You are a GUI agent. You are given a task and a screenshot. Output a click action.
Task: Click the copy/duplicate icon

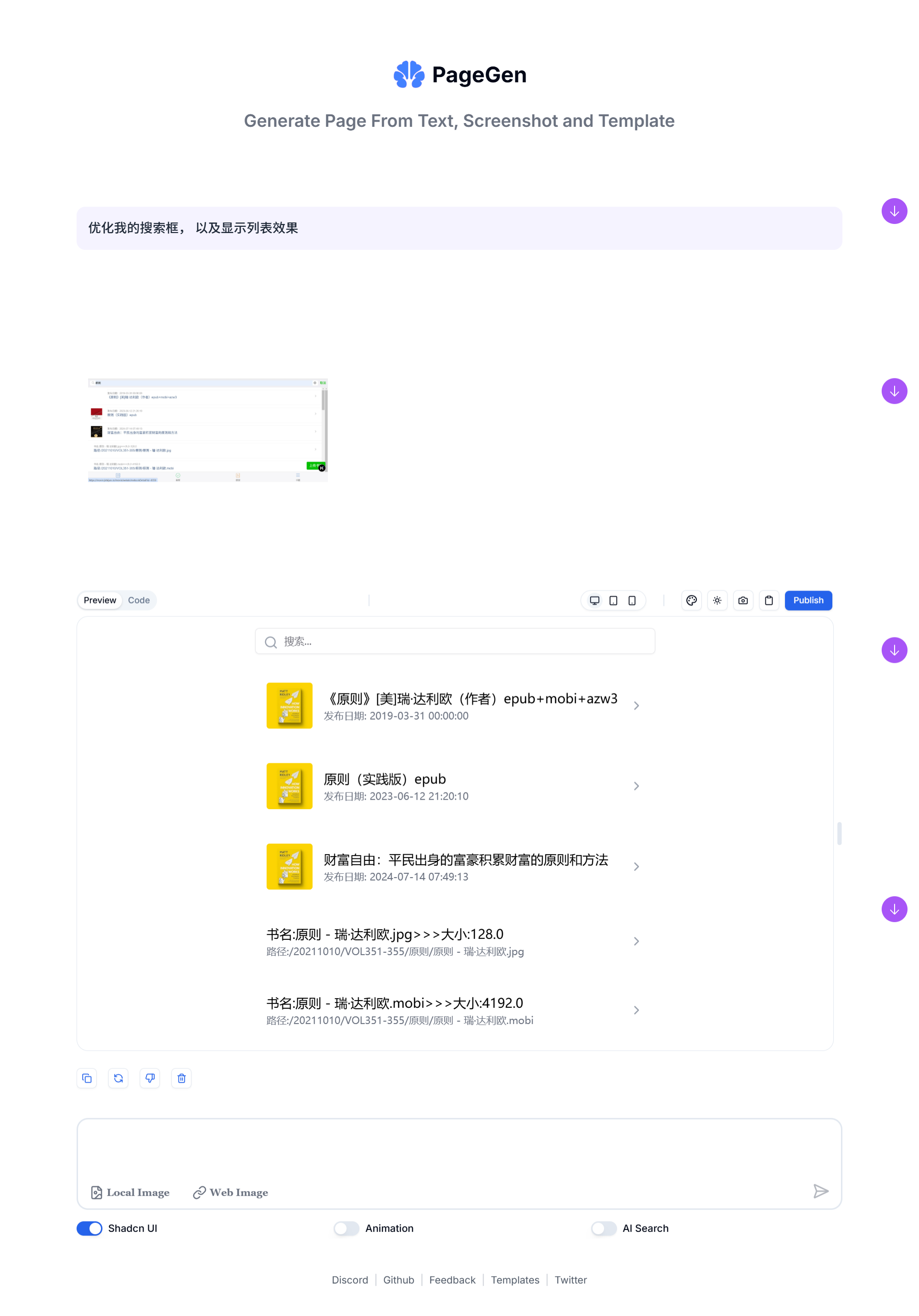[87, 1078]
